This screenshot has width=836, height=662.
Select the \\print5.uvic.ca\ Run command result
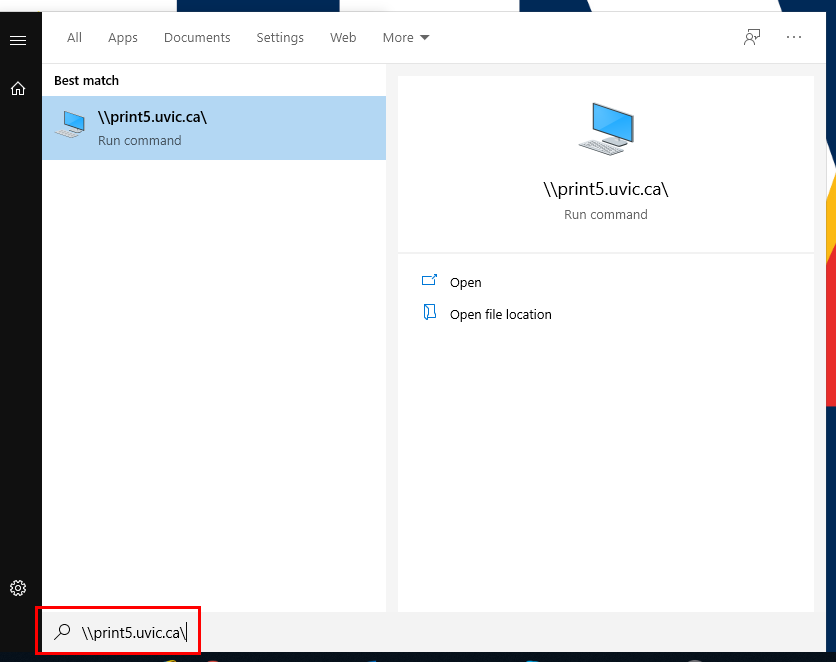214,128
